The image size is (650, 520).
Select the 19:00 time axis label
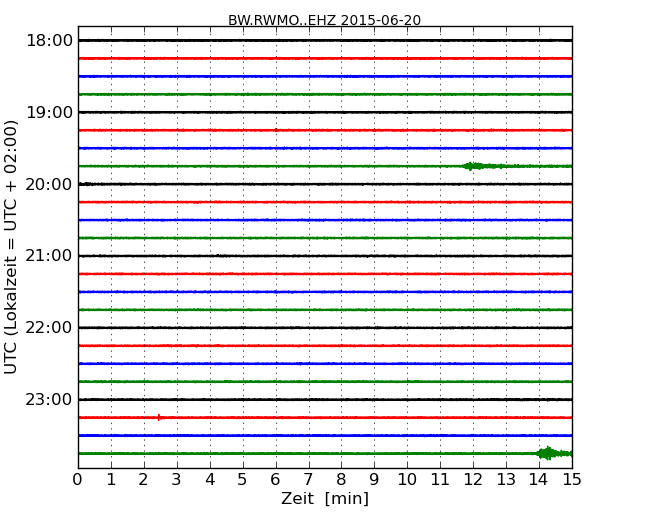[49, 112]
